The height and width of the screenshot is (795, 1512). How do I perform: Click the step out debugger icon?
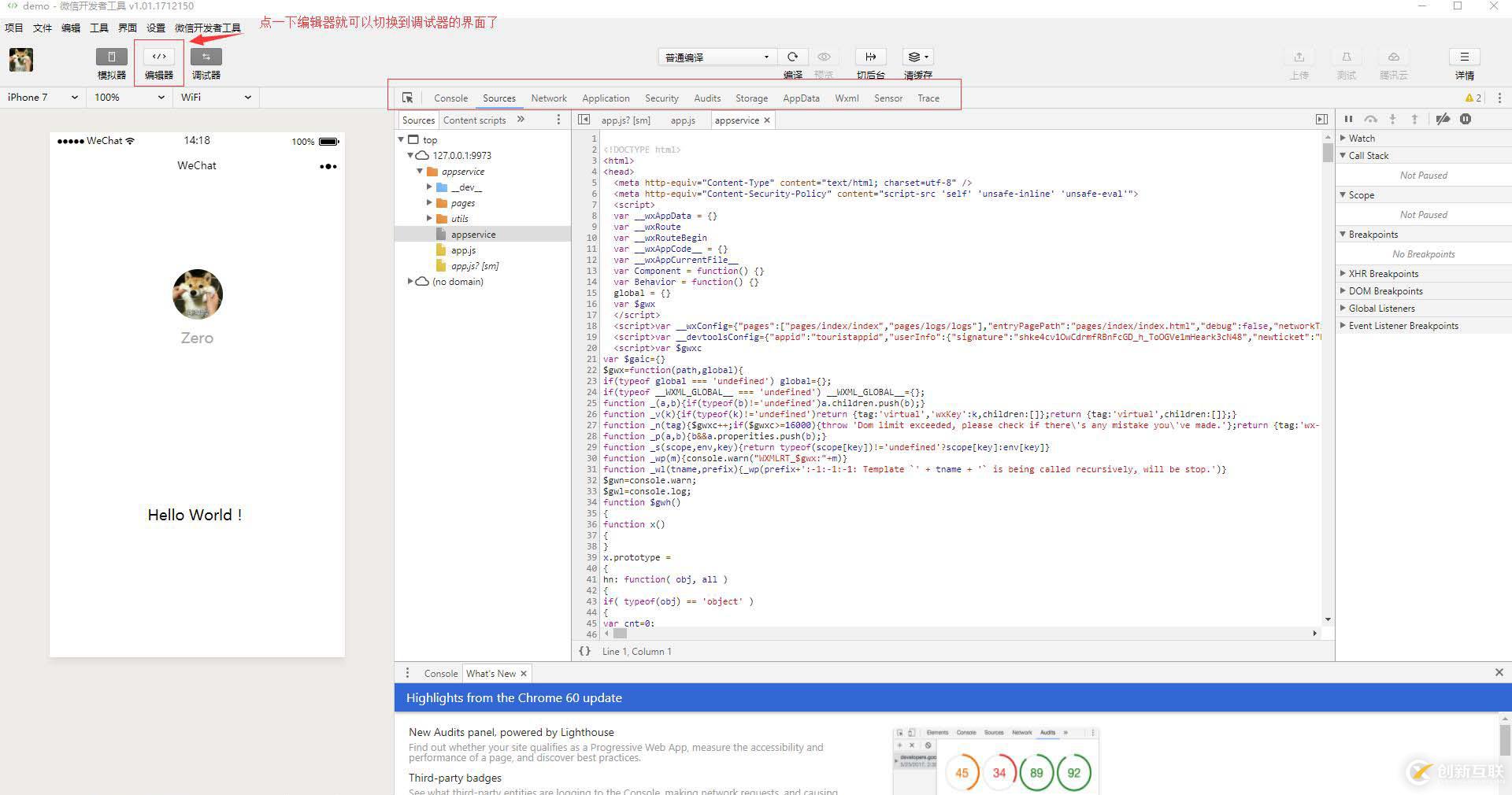1414,120
